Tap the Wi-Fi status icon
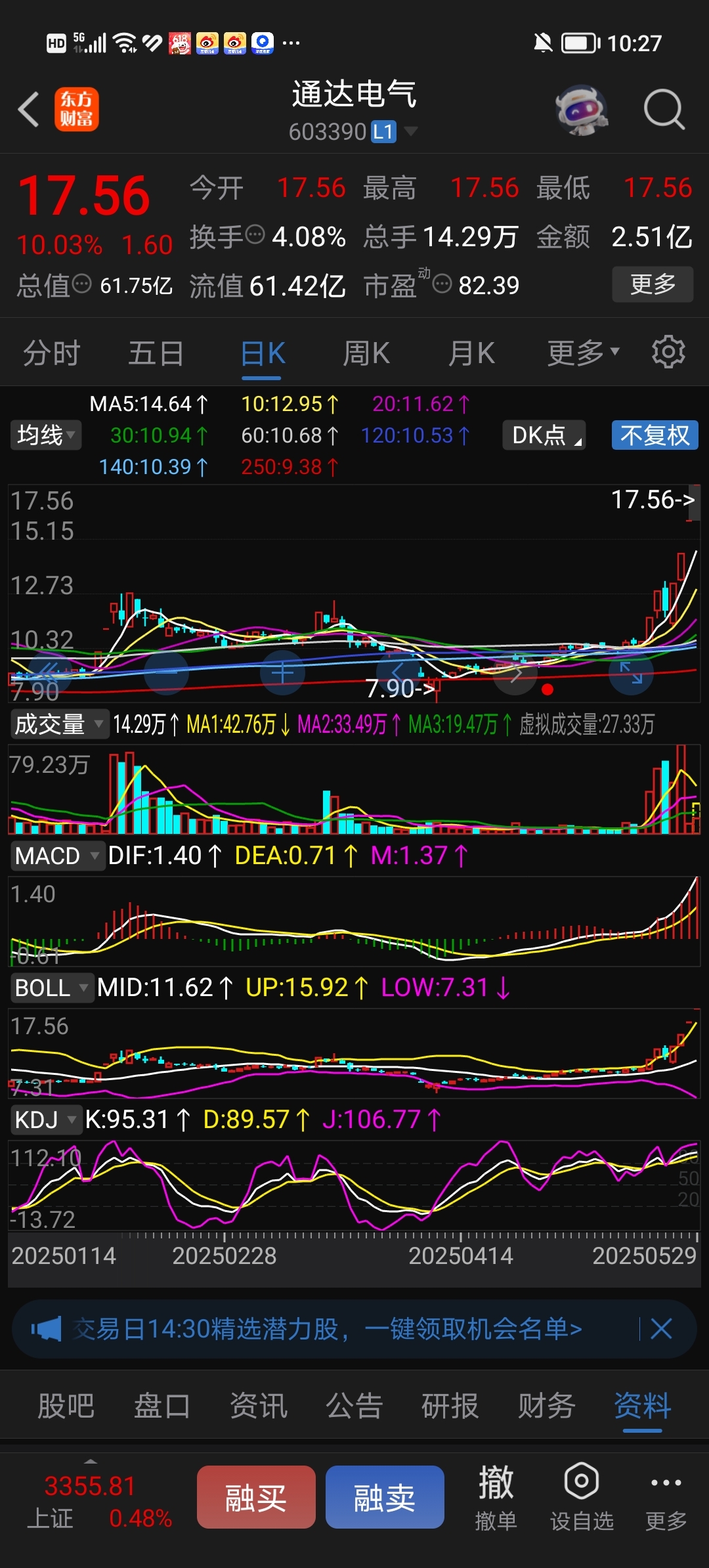 [x=125, y=43]
